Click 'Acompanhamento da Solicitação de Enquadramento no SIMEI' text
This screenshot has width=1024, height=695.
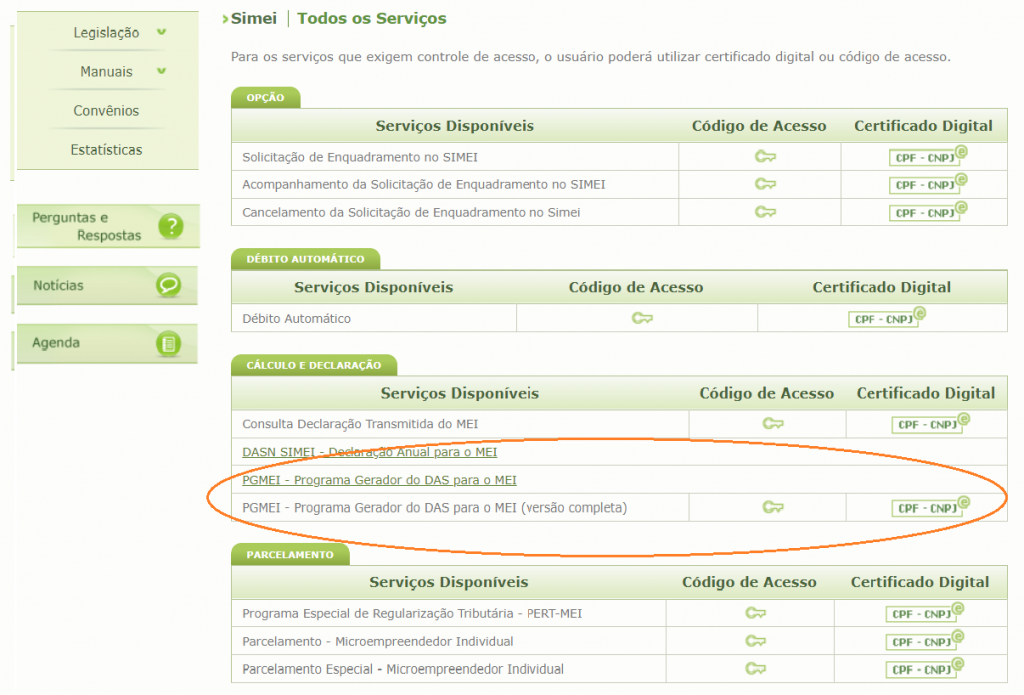point(424,185)
